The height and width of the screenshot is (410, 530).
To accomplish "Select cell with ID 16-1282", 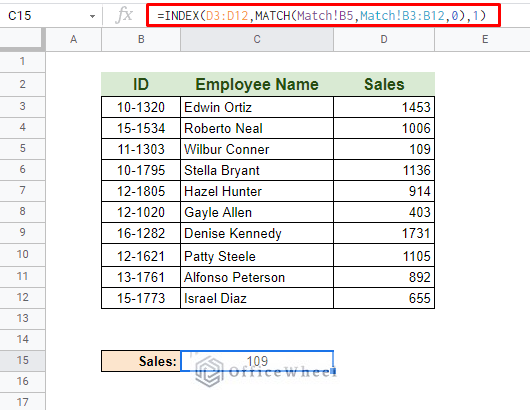I will point(141,233).
